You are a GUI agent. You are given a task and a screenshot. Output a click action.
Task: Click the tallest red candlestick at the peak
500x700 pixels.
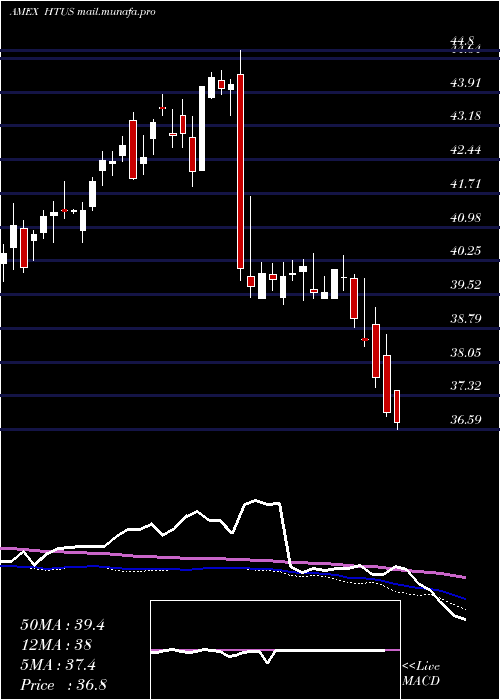point(240,171)
